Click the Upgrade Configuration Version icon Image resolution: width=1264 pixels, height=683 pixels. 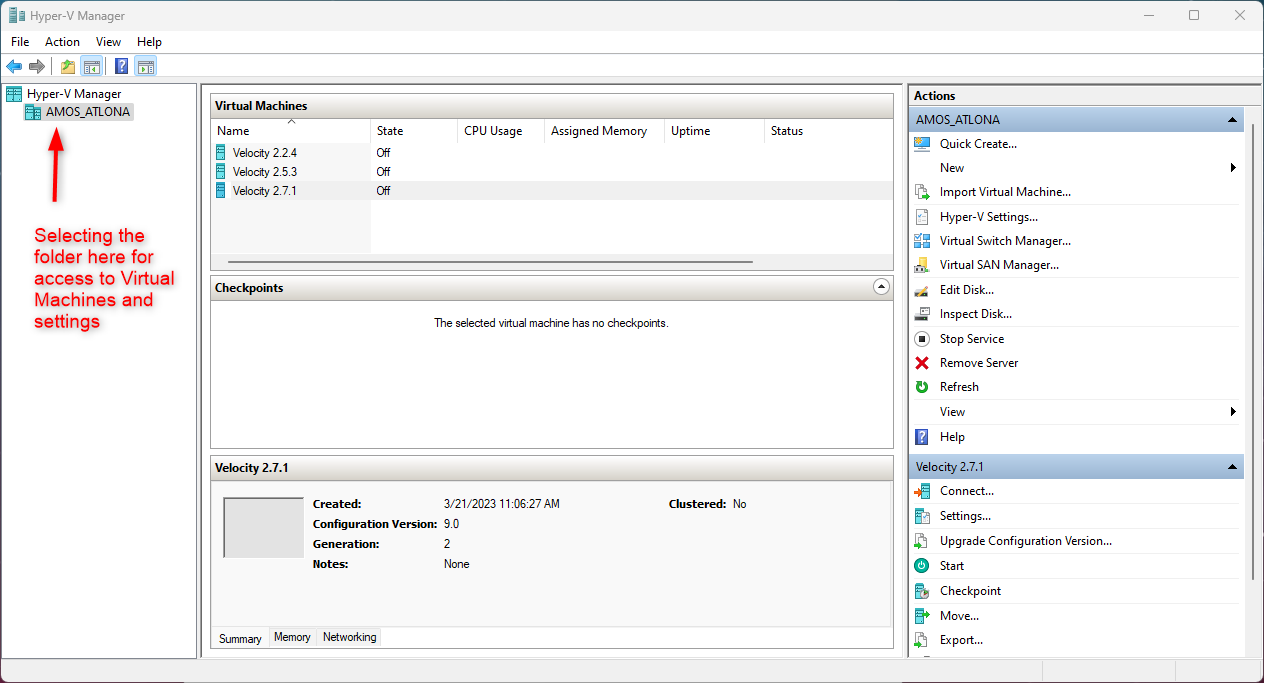922,541
